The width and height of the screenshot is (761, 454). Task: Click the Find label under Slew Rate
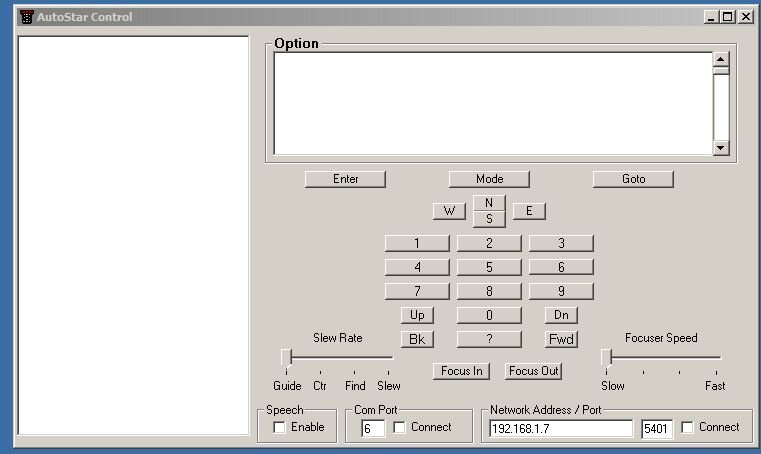(355, 386)
